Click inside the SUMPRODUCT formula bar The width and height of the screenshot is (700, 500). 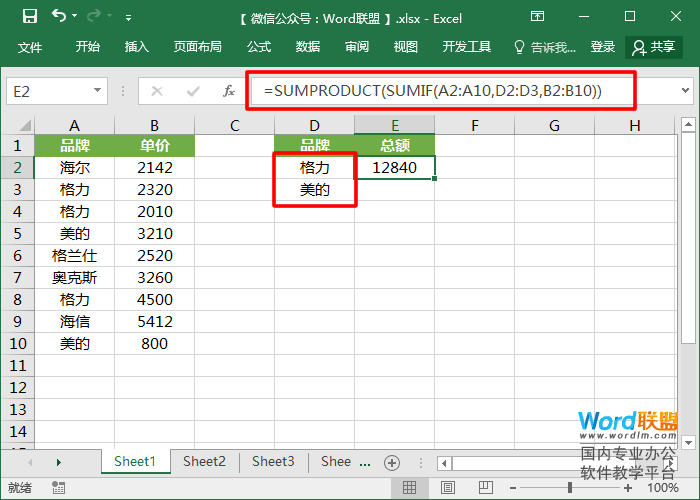click(x=441, y=91)
